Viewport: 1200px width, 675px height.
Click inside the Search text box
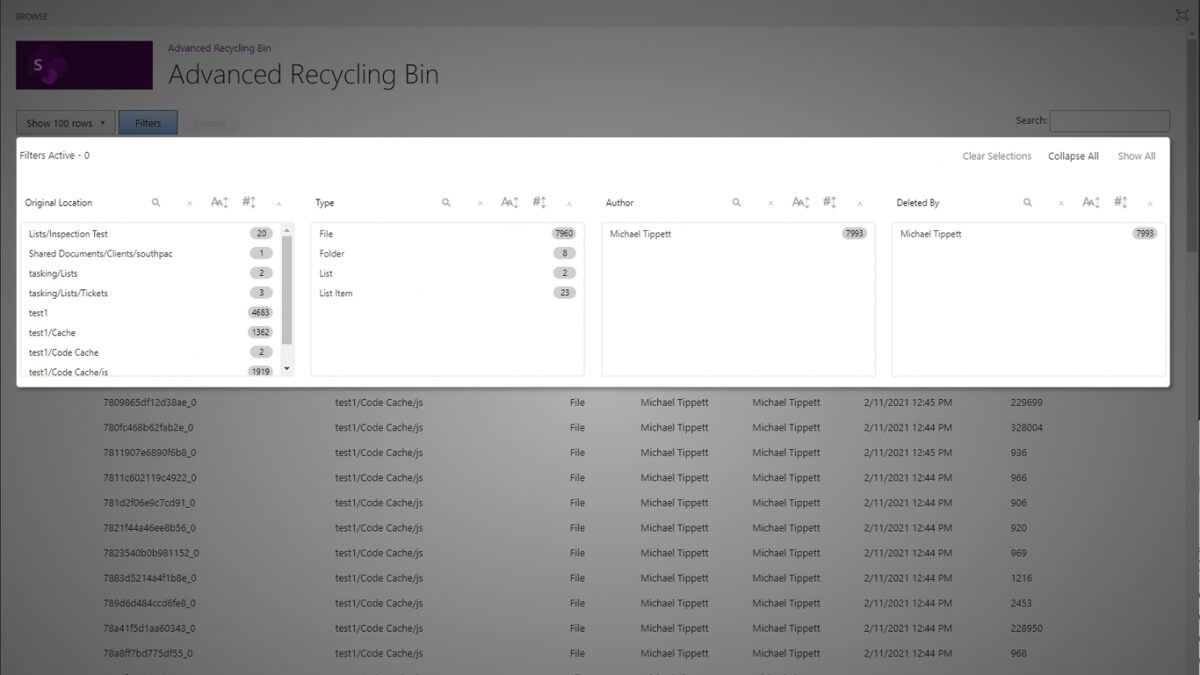(1110, 121)
